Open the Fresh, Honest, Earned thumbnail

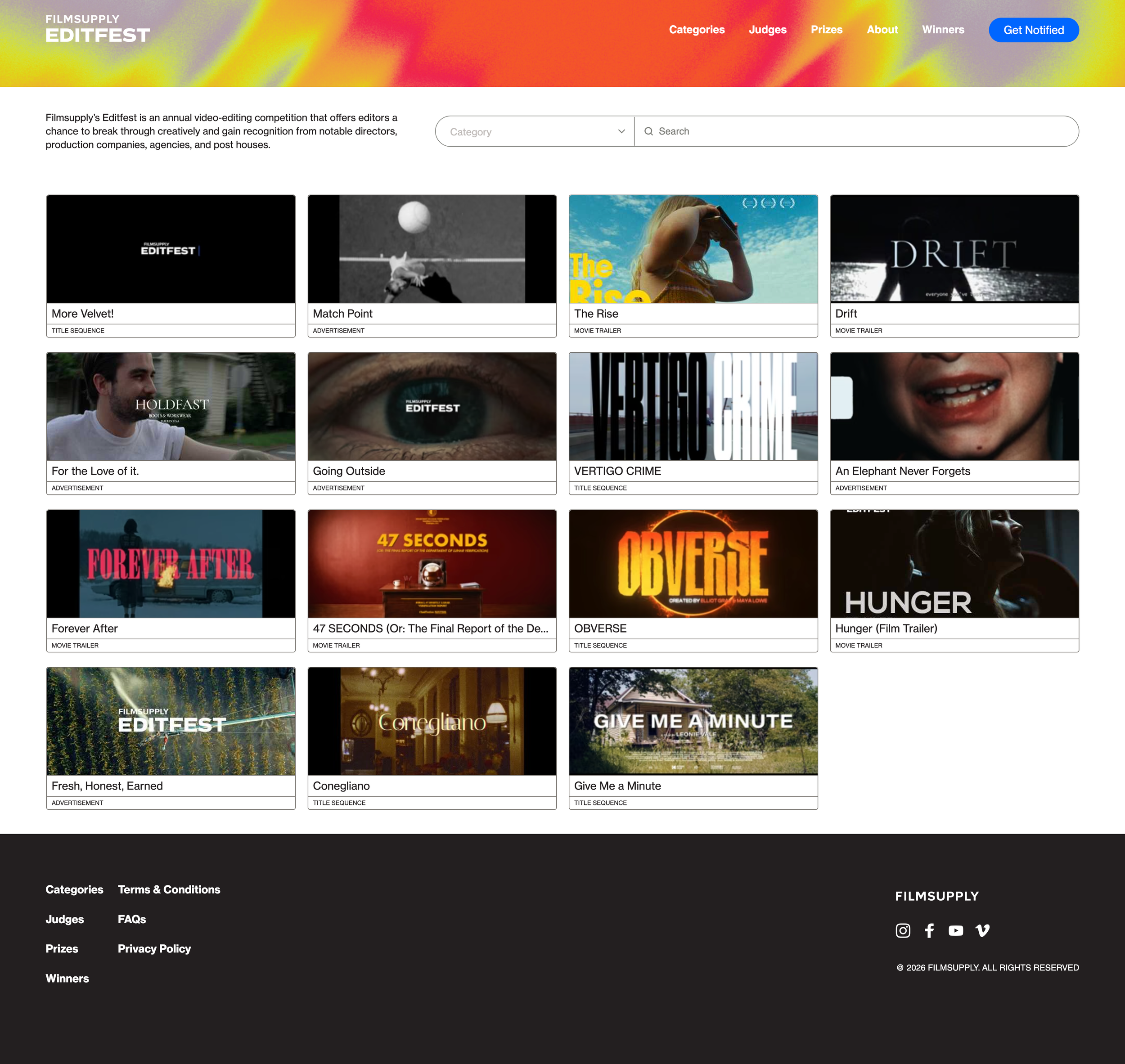(x=171, y=721)
